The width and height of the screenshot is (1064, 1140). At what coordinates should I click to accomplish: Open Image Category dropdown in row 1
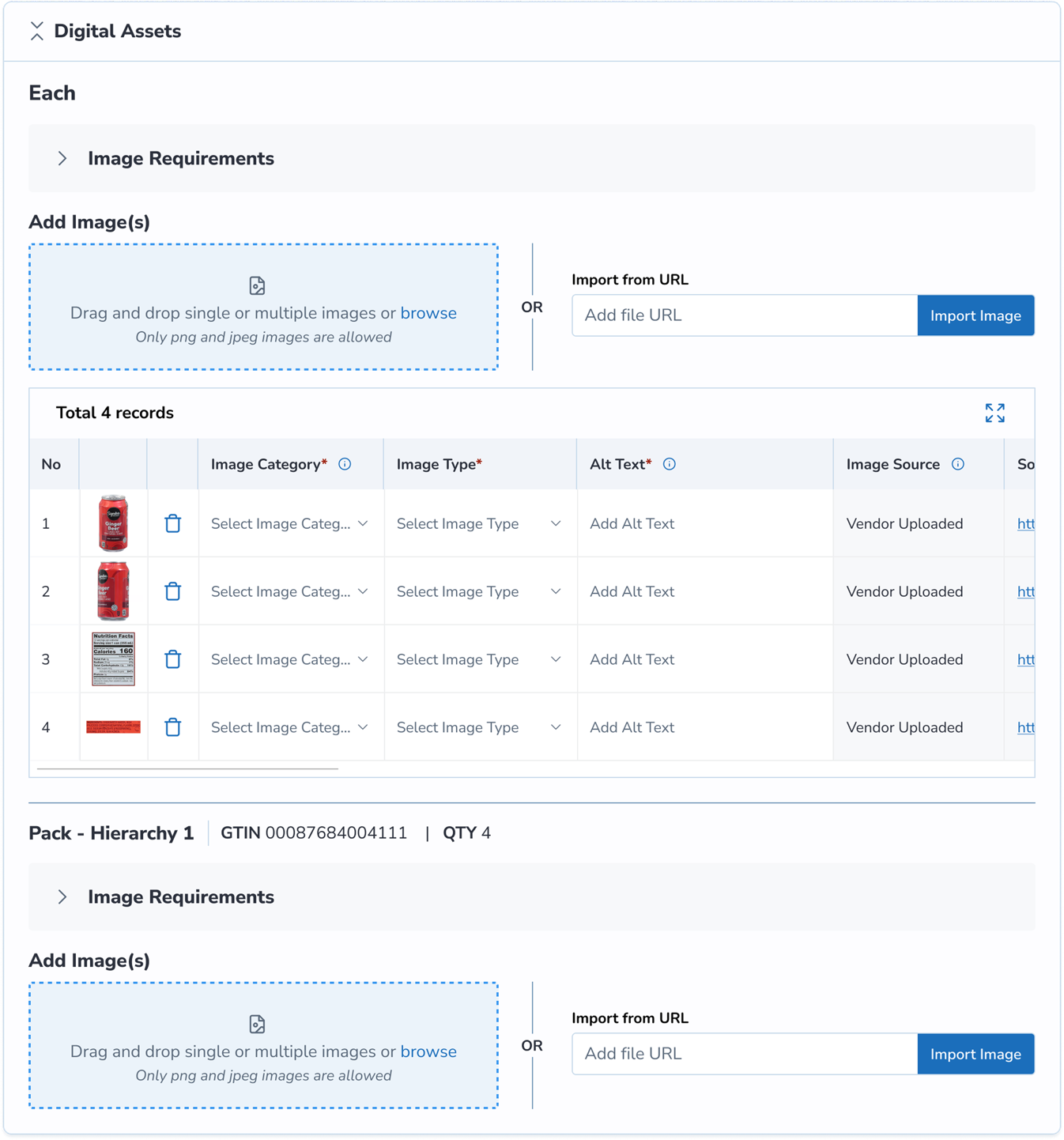click(290, 523)
